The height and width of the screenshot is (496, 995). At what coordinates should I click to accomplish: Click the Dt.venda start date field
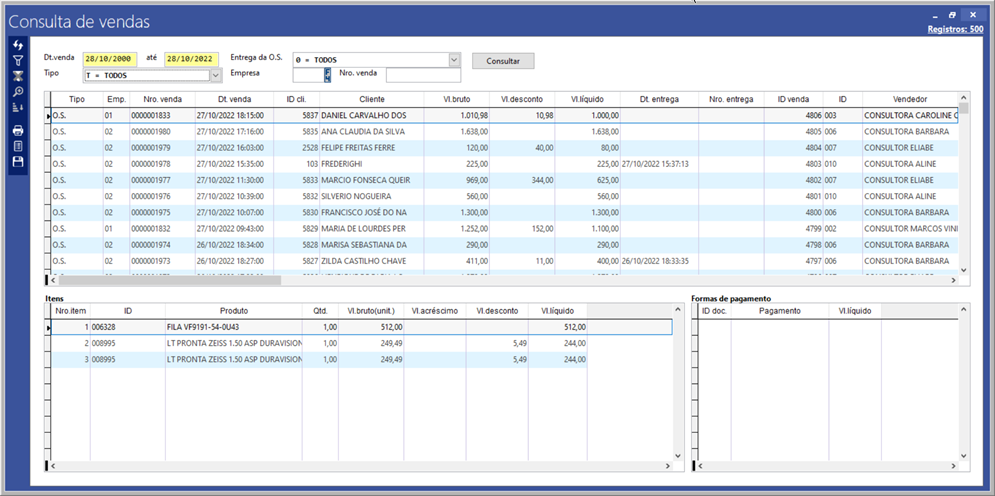tap(110, 59)
